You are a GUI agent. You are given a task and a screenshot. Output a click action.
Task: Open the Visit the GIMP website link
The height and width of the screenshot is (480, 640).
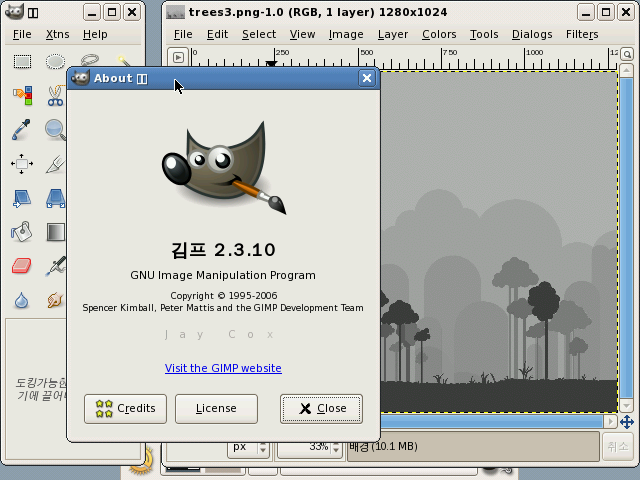coord(223,368)
